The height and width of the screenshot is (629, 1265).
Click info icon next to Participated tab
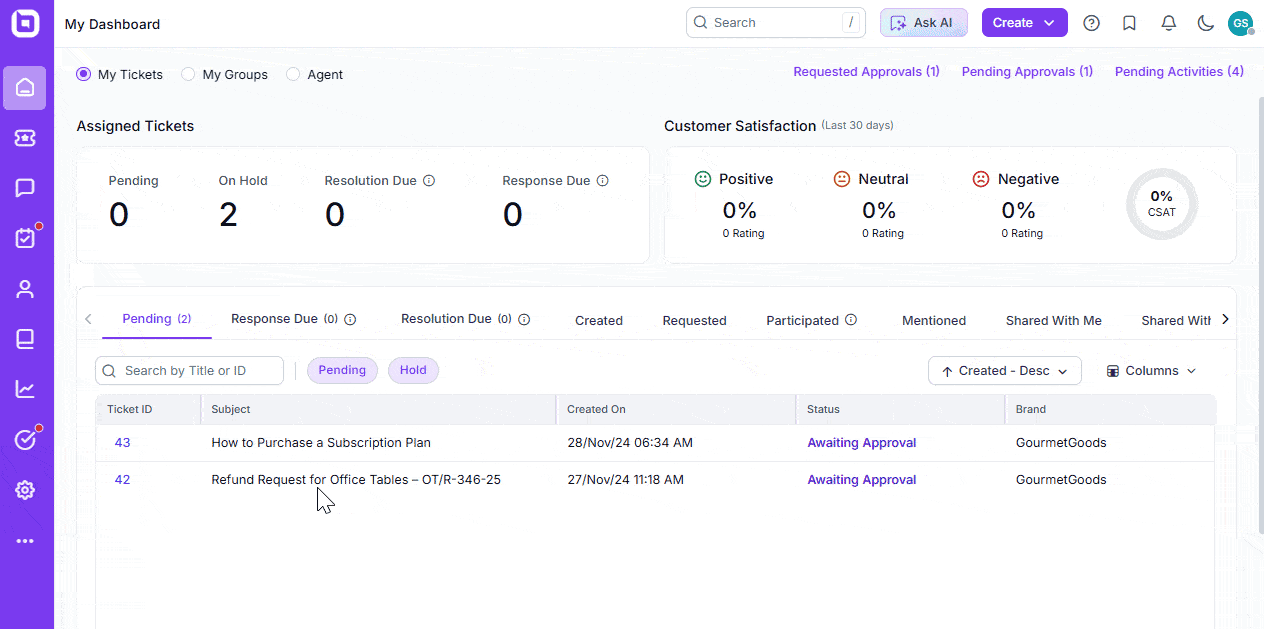(x=851, y=320)
